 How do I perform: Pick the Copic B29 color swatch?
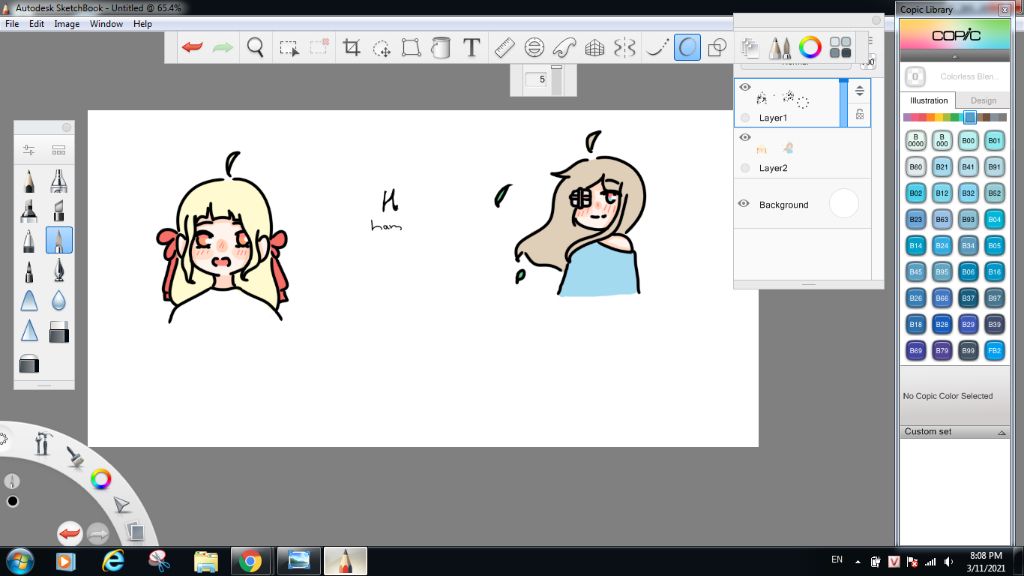[x=968, y=324]
